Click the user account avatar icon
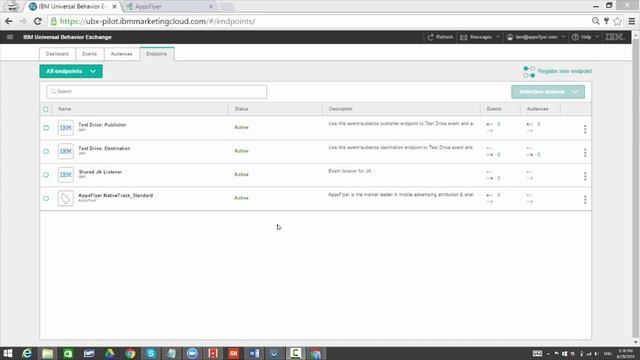The width and height of the screenshot is (640, 360). pos(510,37)
